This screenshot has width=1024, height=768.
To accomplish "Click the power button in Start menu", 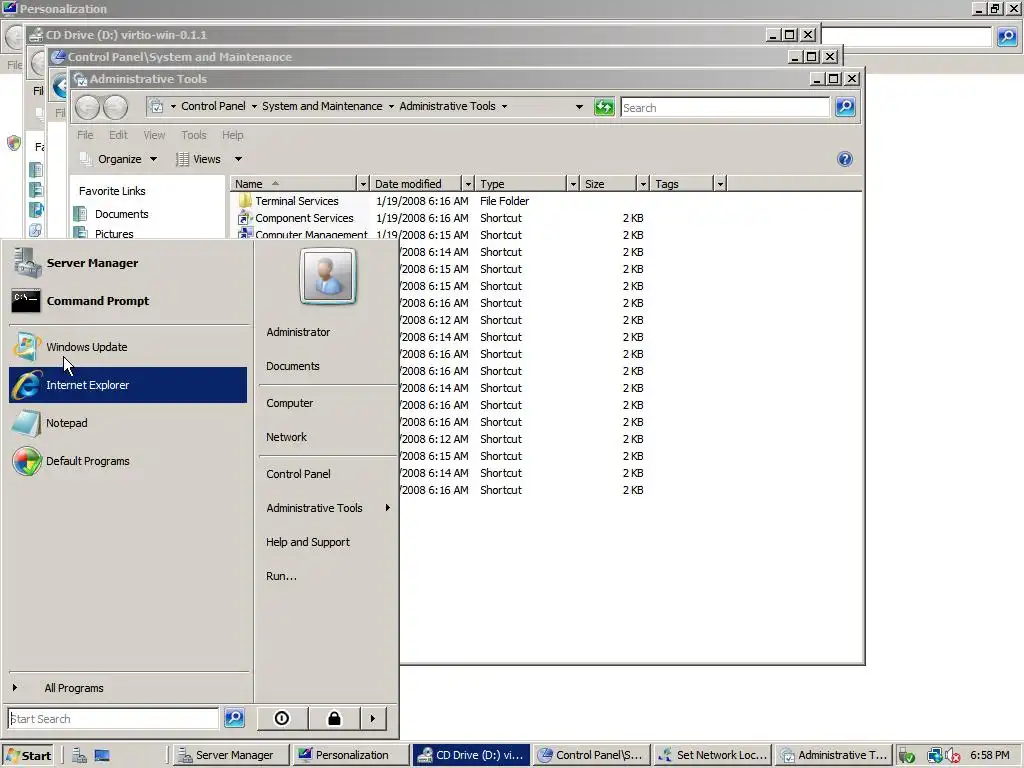I will [x=282, y=718].
